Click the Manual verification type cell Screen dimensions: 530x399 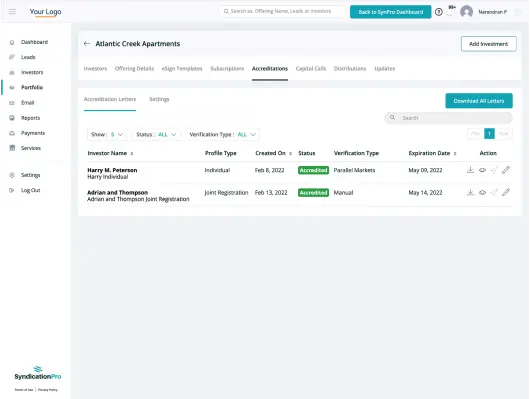(x=343, y=193)
